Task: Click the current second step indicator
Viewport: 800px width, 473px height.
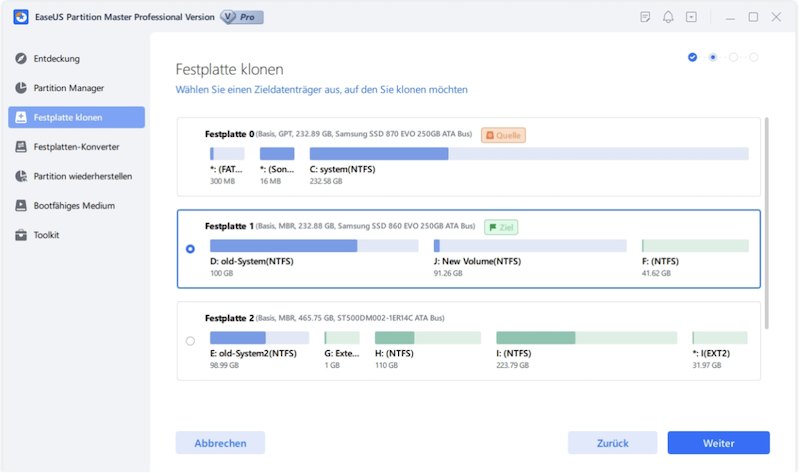Action: (x=713, y=57)
